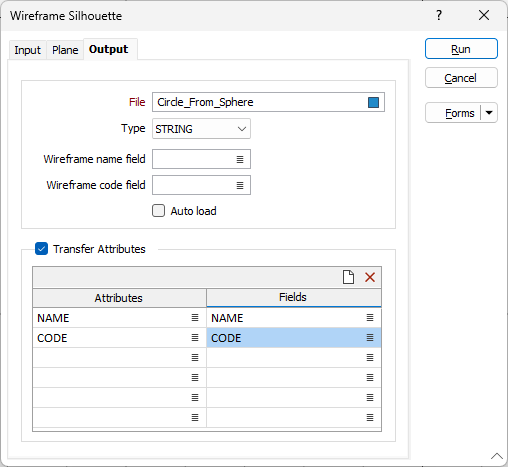This screenshot has height=467, width=508.
Task: Open list icon in Wireframe name field
Action: click(240, 159)
